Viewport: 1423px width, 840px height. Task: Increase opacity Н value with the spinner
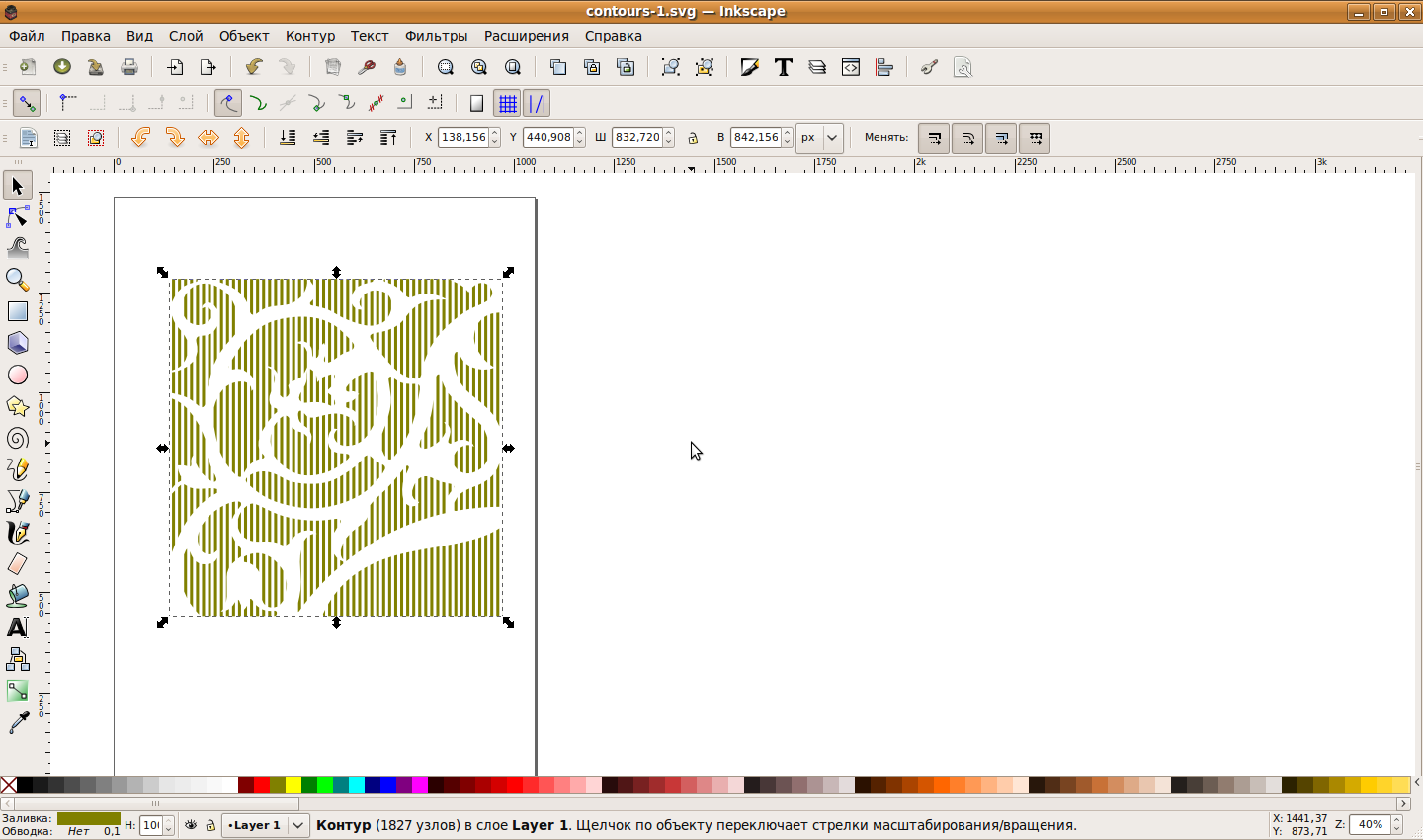click(x=169, y=820)
